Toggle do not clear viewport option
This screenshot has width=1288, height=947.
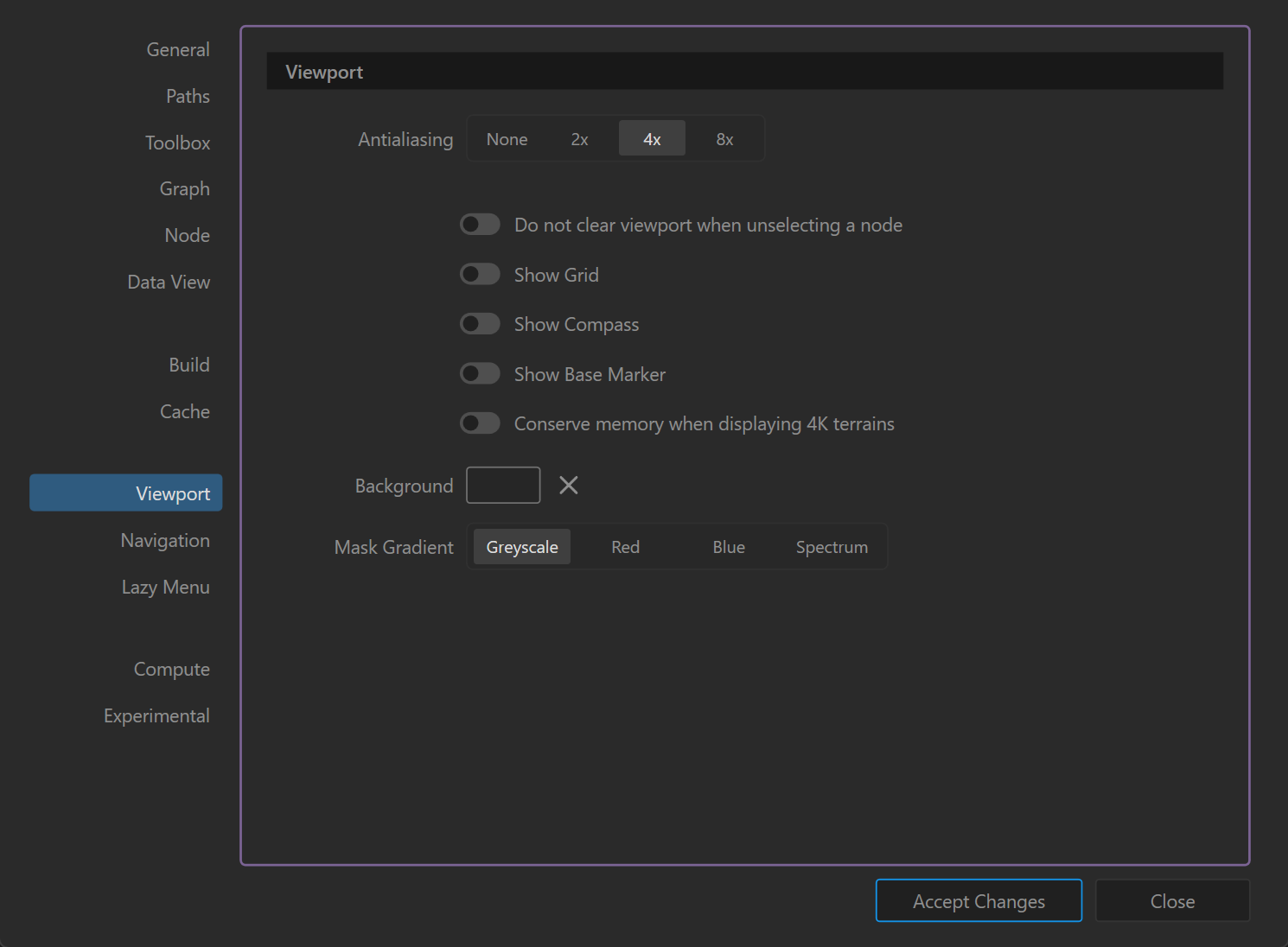pyautogui.click(x=480, y=225)
